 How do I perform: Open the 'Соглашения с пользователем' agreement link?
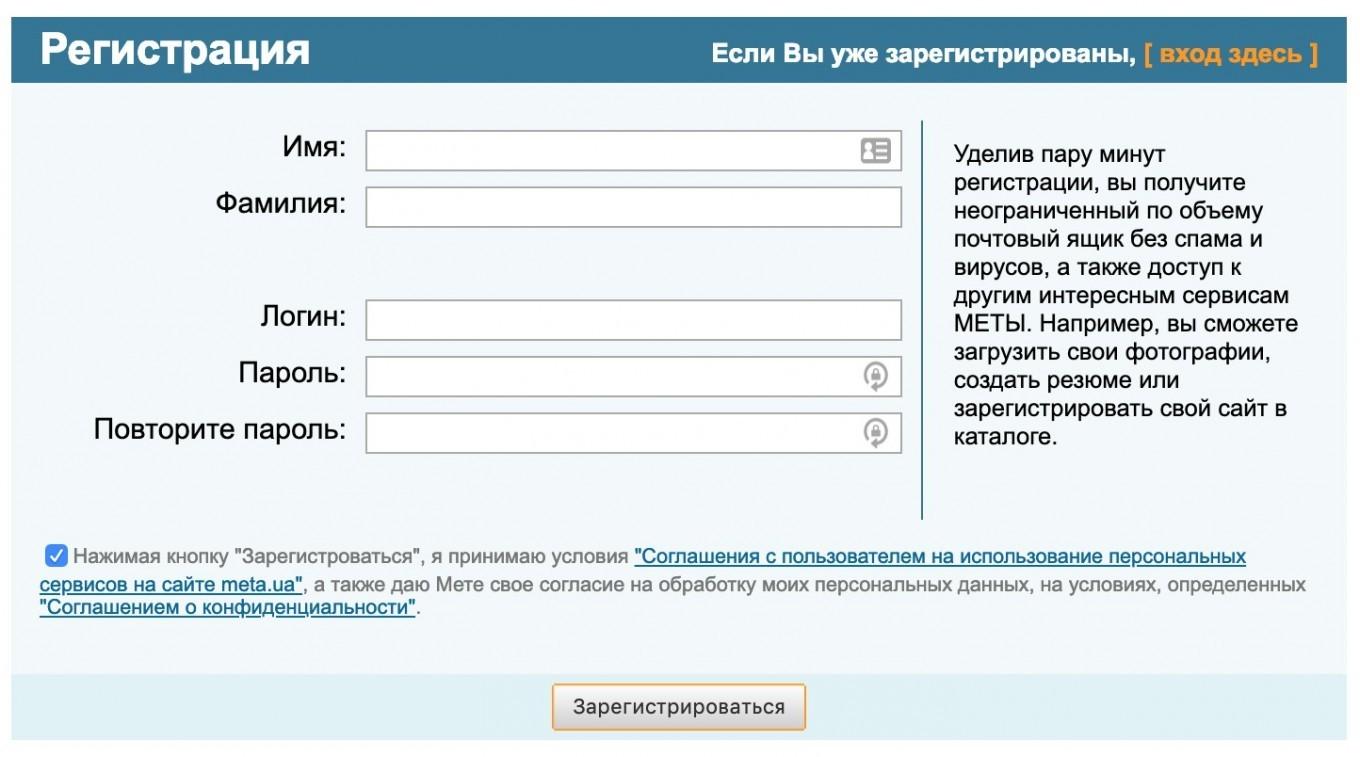pyautogui.click(x=939, y=556)
